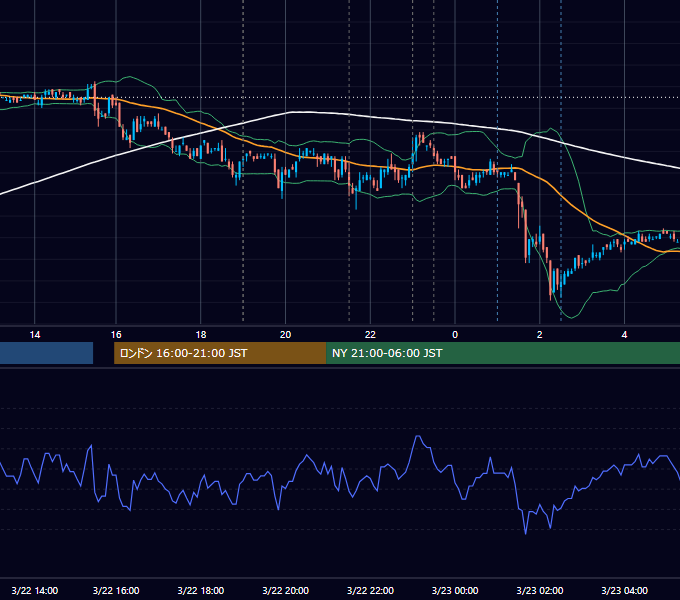Click the blue session bar before London
Screen dimensions: 680x600
46,353
